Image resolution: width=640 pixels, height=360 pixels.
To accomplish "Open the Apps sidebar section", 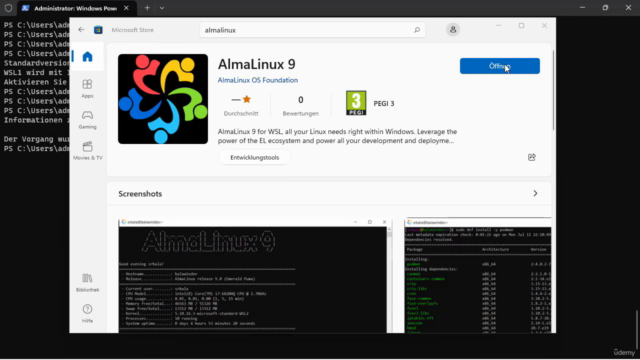I will coord(87,89).
